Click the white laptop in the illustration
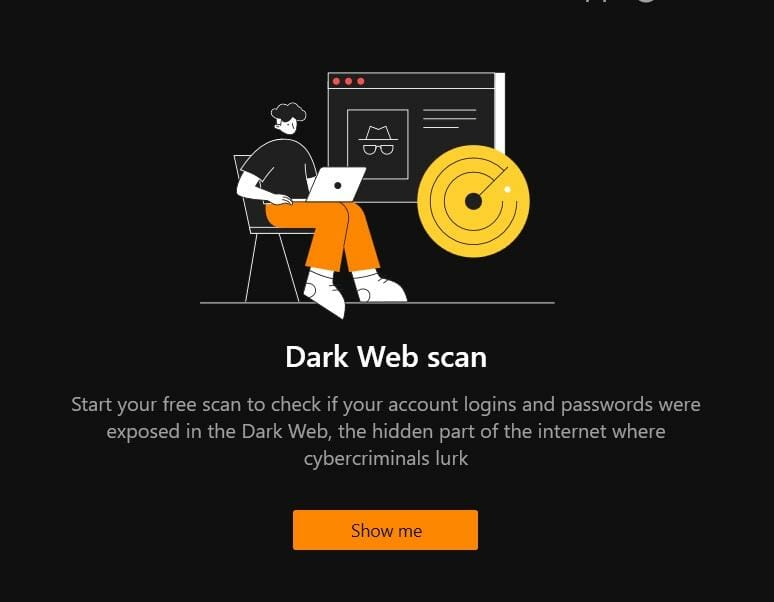The image size is (774, 602). (337, 185)
